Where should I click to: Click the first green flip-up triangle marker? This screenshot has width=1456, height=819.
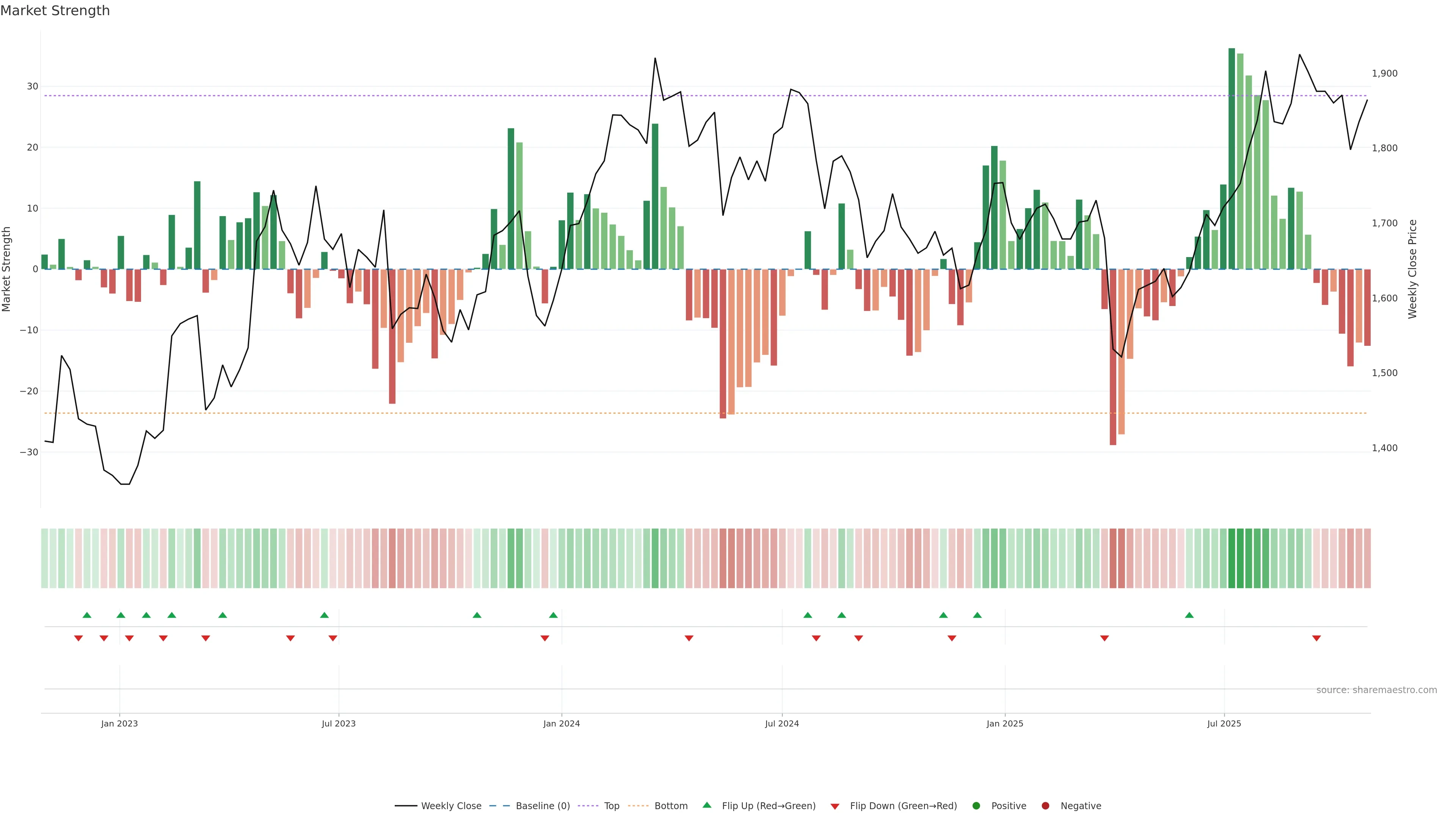pos(86,615)
